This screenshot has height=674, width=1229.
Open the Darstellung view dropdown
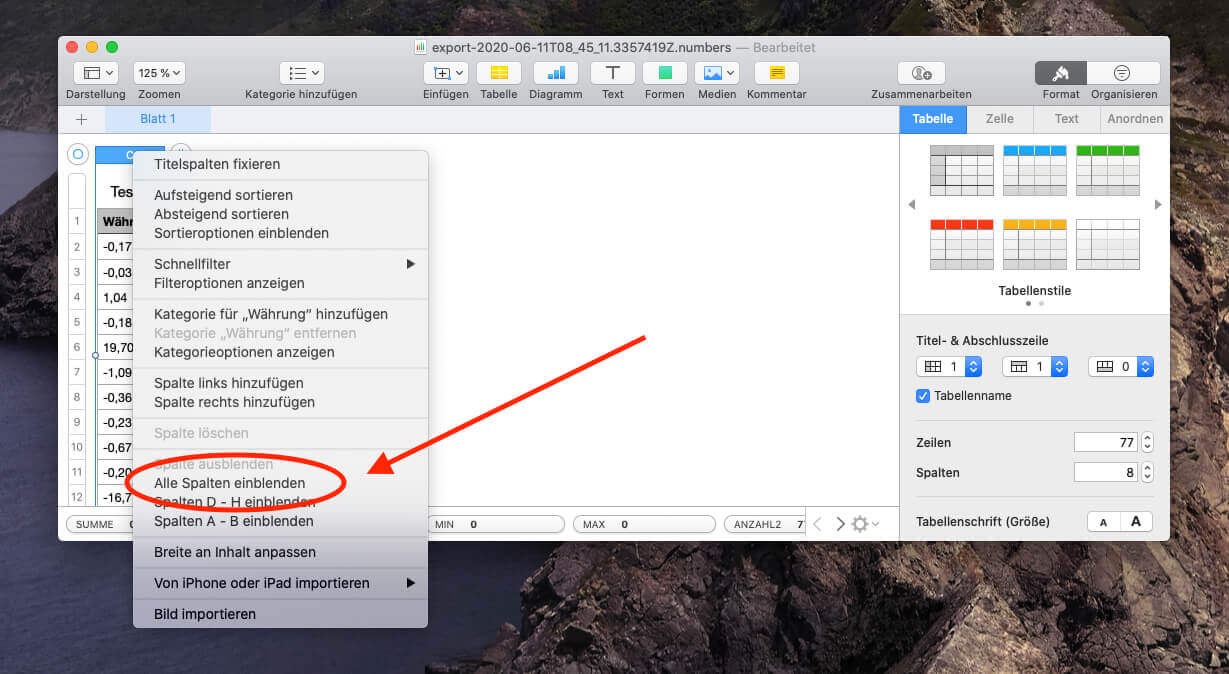coord(95,73)
